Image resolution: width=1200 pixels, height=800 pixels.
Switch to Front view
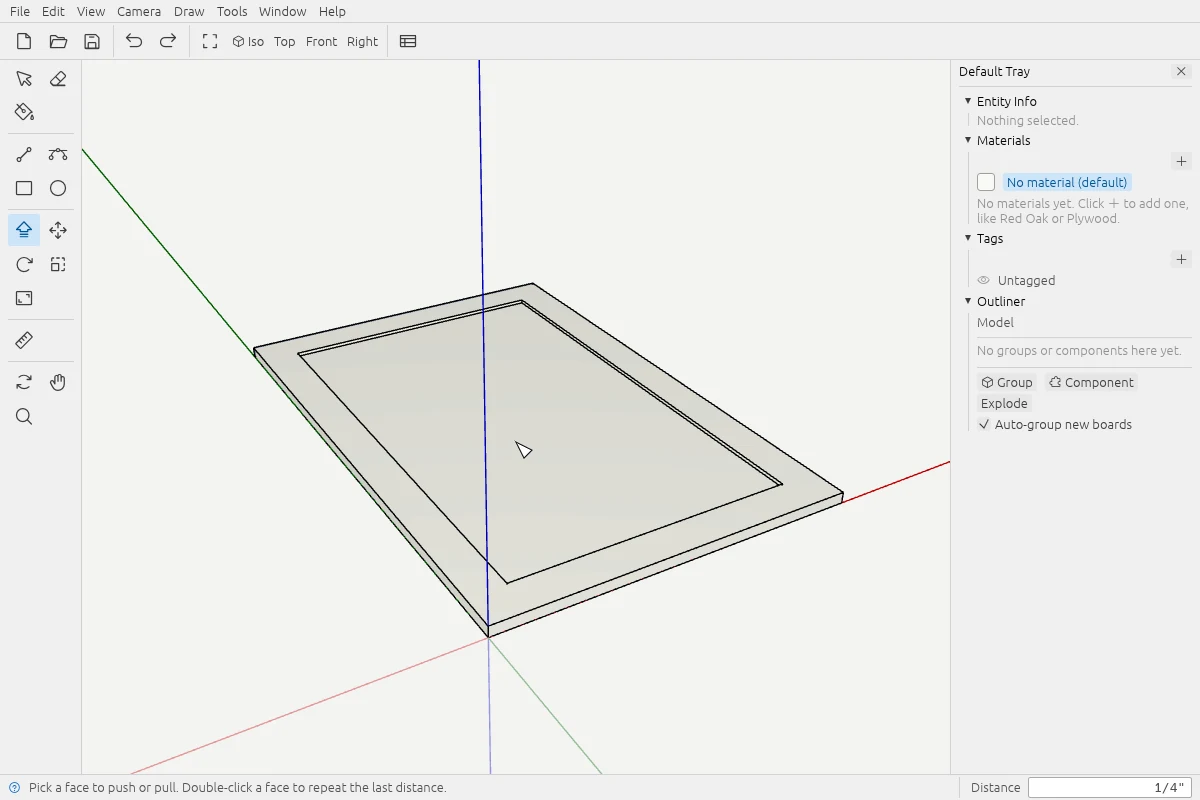322,41
